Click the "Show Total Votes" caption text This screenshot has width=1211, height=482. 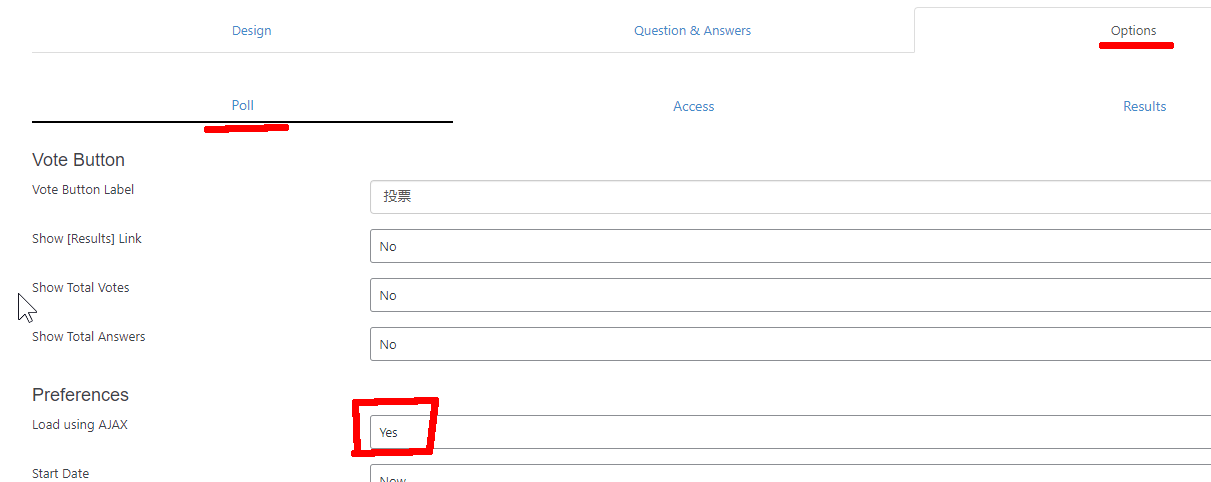pos(81,288)
